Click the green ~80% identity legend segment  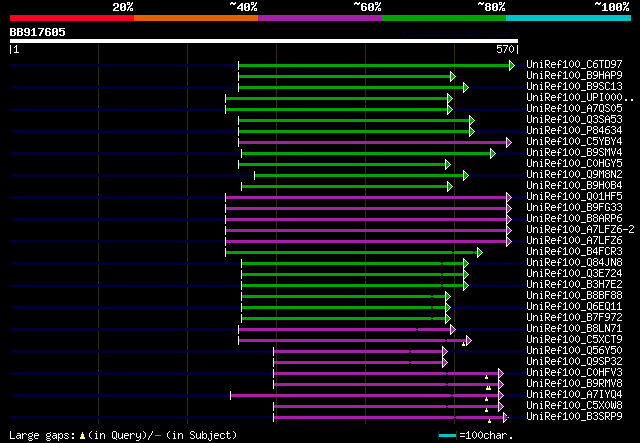click(x=444, y=18)
